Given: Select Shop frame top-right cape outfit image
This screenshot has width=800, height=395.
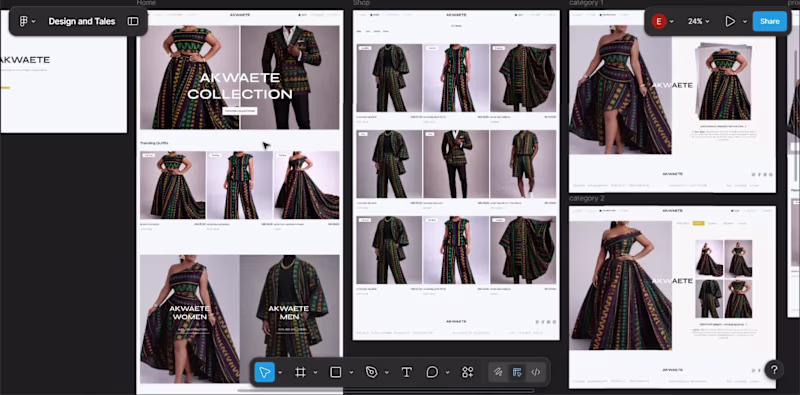Looking at the screenshot, I should coord(523,78).
